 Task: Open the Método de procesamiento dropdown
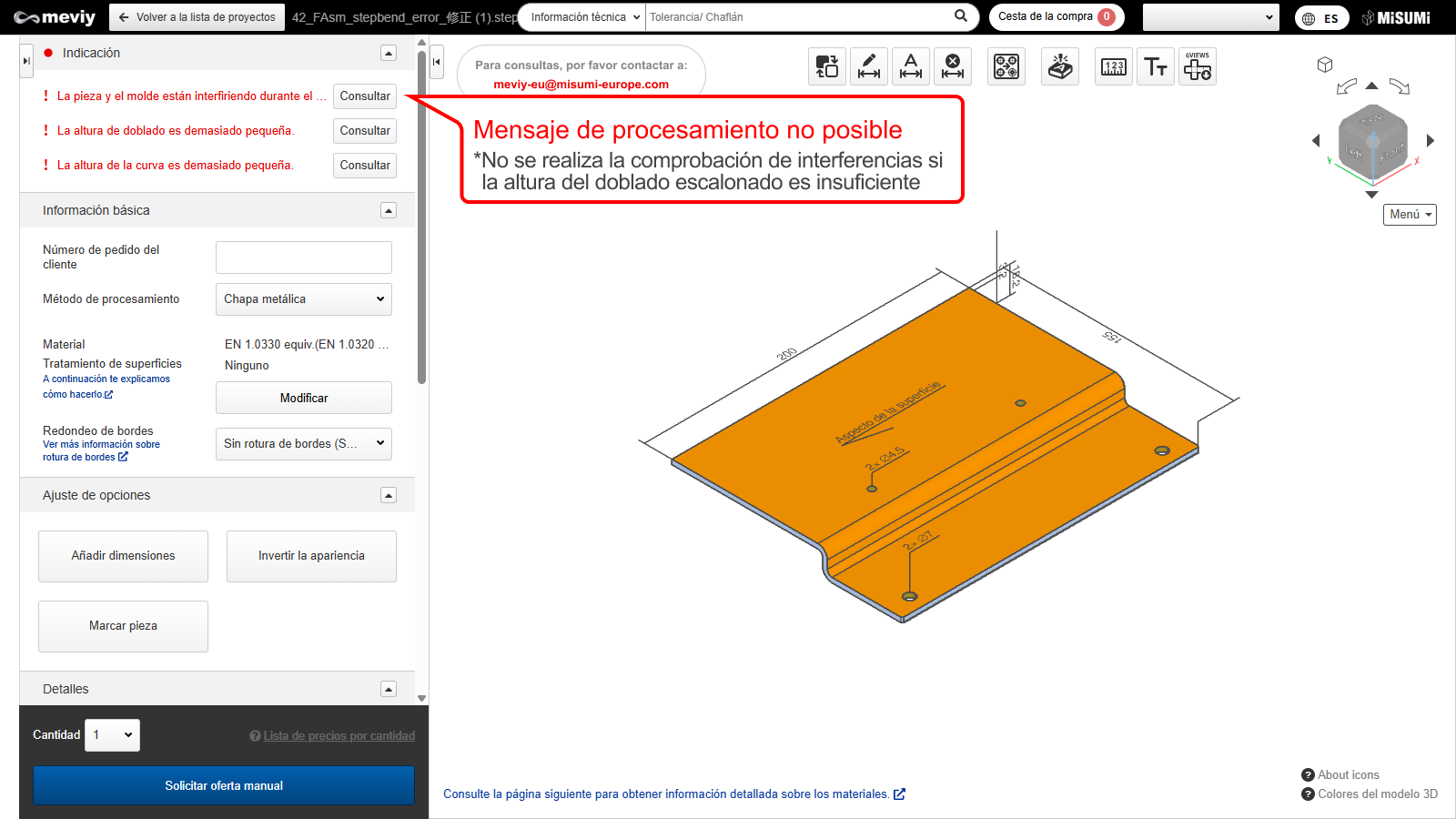[303, 299]
